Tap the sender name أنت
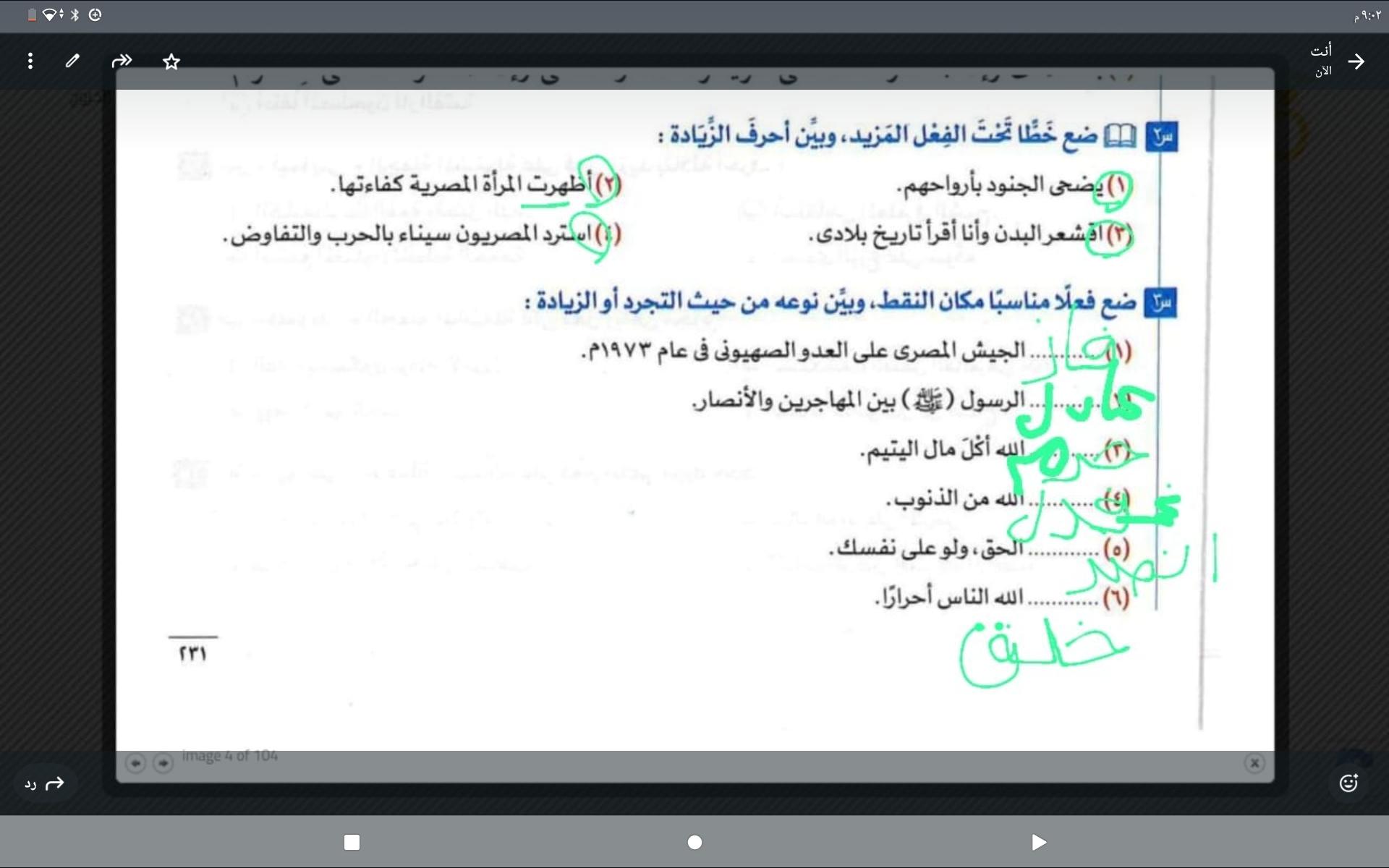This screenshot has width=1389, height=868. click(1321, 50)
